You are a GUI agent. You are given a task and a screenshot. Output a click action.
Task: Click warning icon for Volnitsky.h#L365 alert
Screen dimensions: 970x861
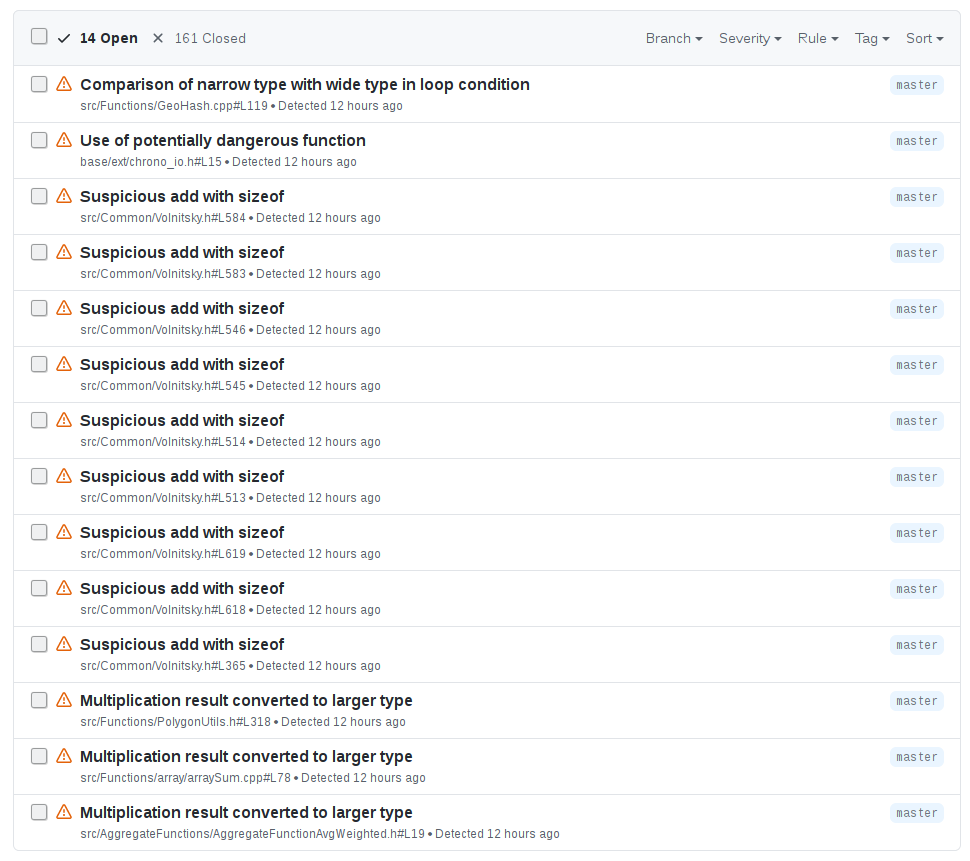64,644
